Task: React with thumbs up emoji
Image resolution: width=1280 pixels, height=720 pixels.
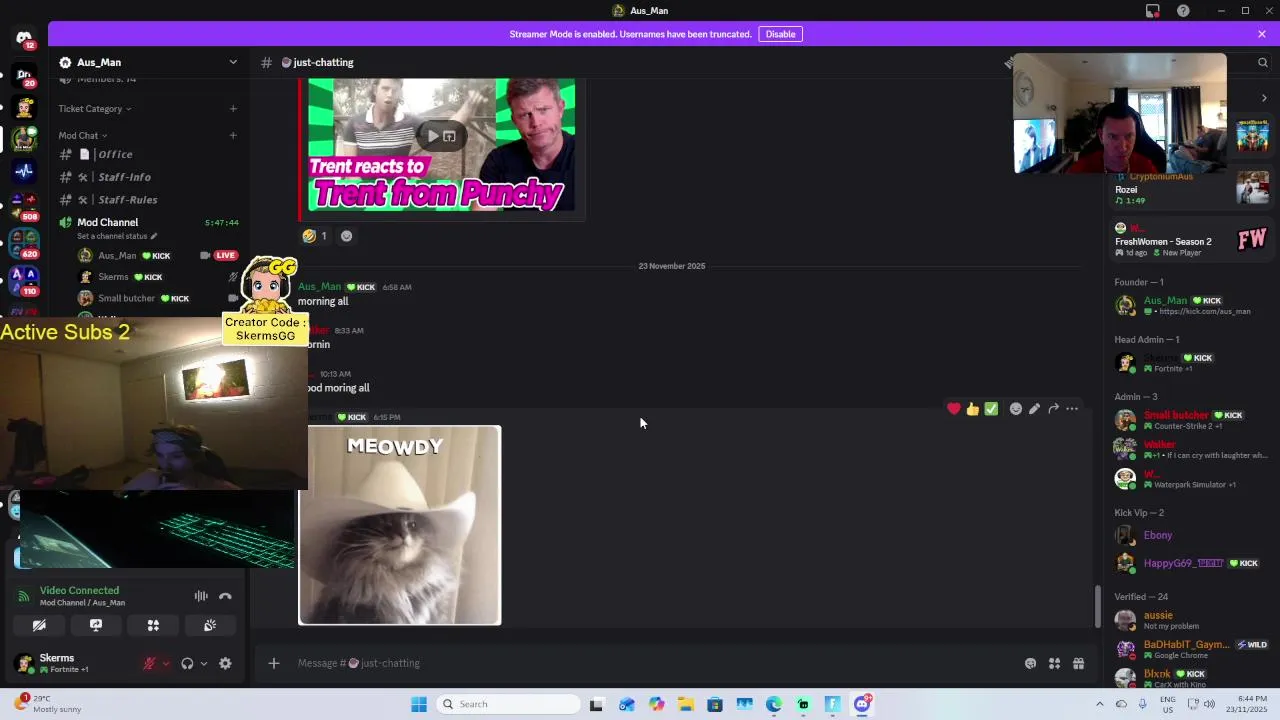Action: click(x=972, y=409)
